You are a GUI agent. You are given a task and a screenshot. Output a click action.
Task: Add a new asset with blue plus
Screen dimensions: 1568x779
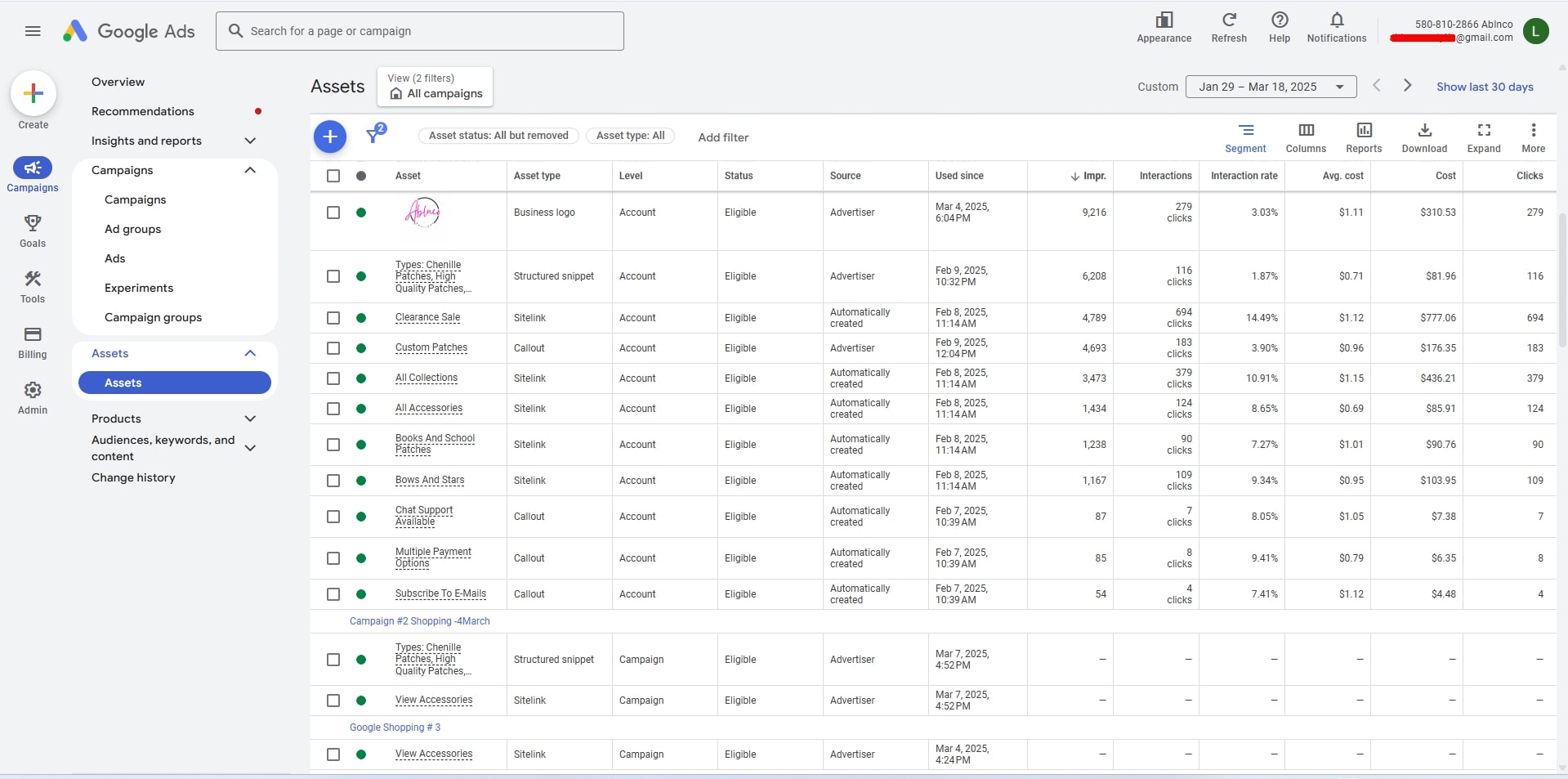pyautogui.click(x=330, y=137)
